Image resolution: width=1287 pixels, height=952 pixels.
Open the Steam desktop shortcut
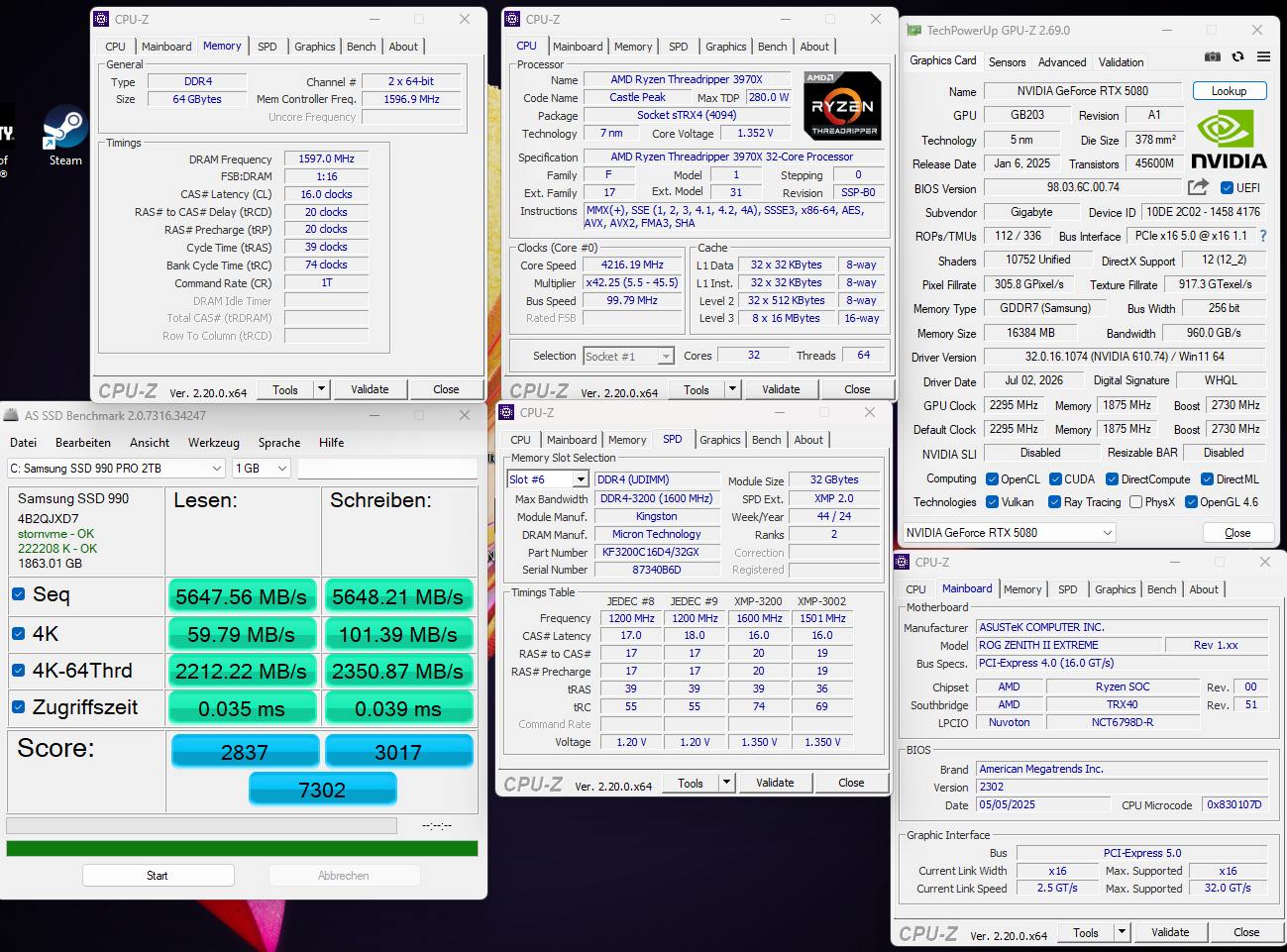tap(65, 135)
